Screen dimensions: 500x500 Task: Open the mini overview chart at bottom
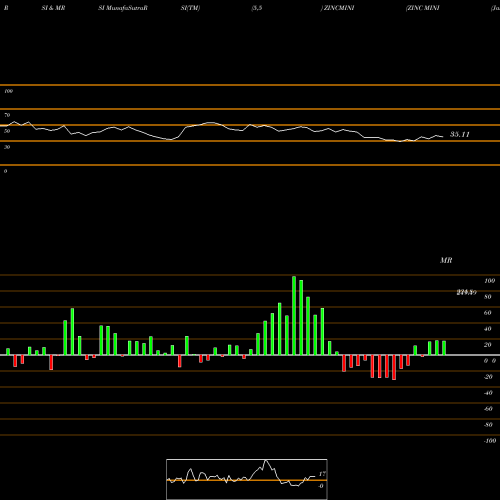coord(247,479)
